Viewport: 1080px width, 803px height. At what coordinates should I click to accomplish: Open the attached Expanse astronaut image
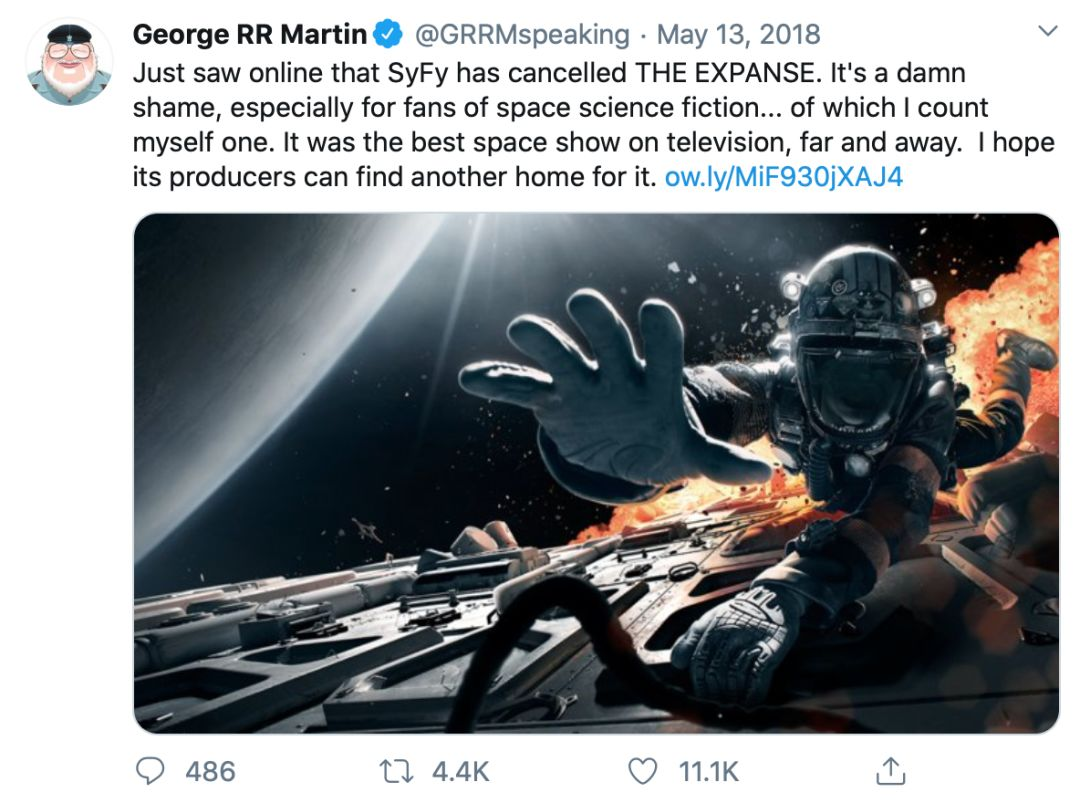coord(595,472)
